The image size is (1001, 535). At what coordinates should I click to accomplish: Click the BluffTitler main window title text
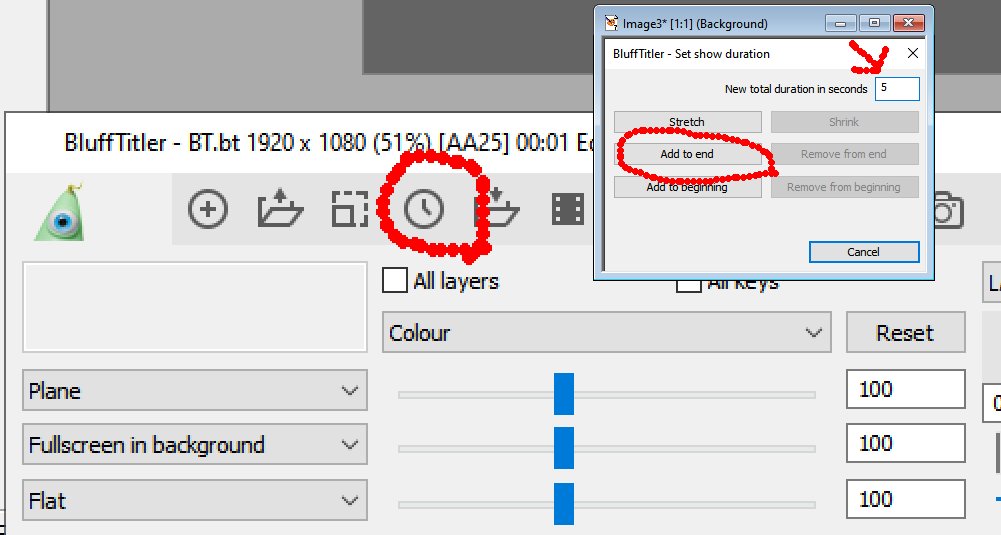328,142
